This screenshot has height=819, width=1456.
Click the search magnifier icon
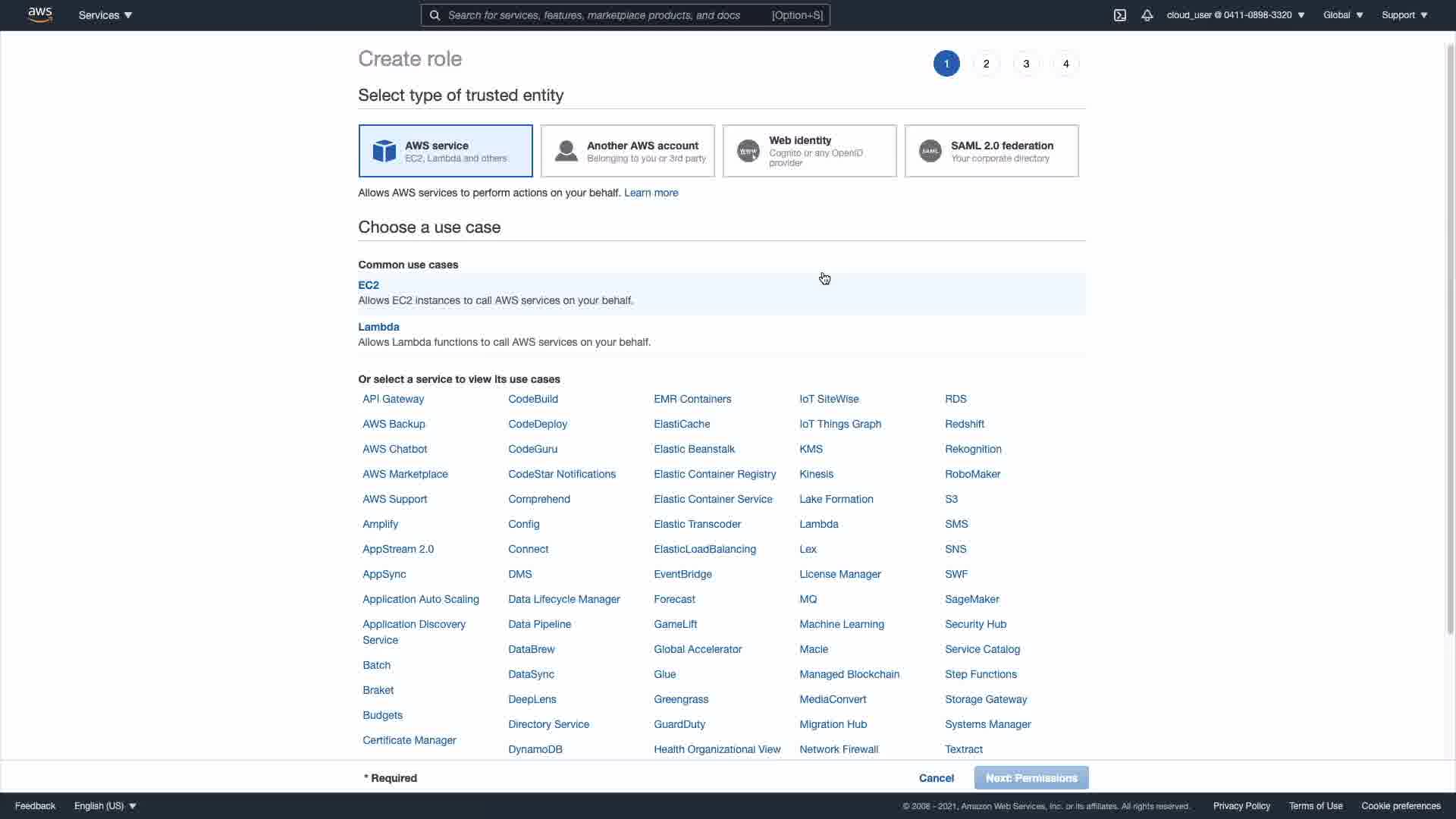coord(435,15)
